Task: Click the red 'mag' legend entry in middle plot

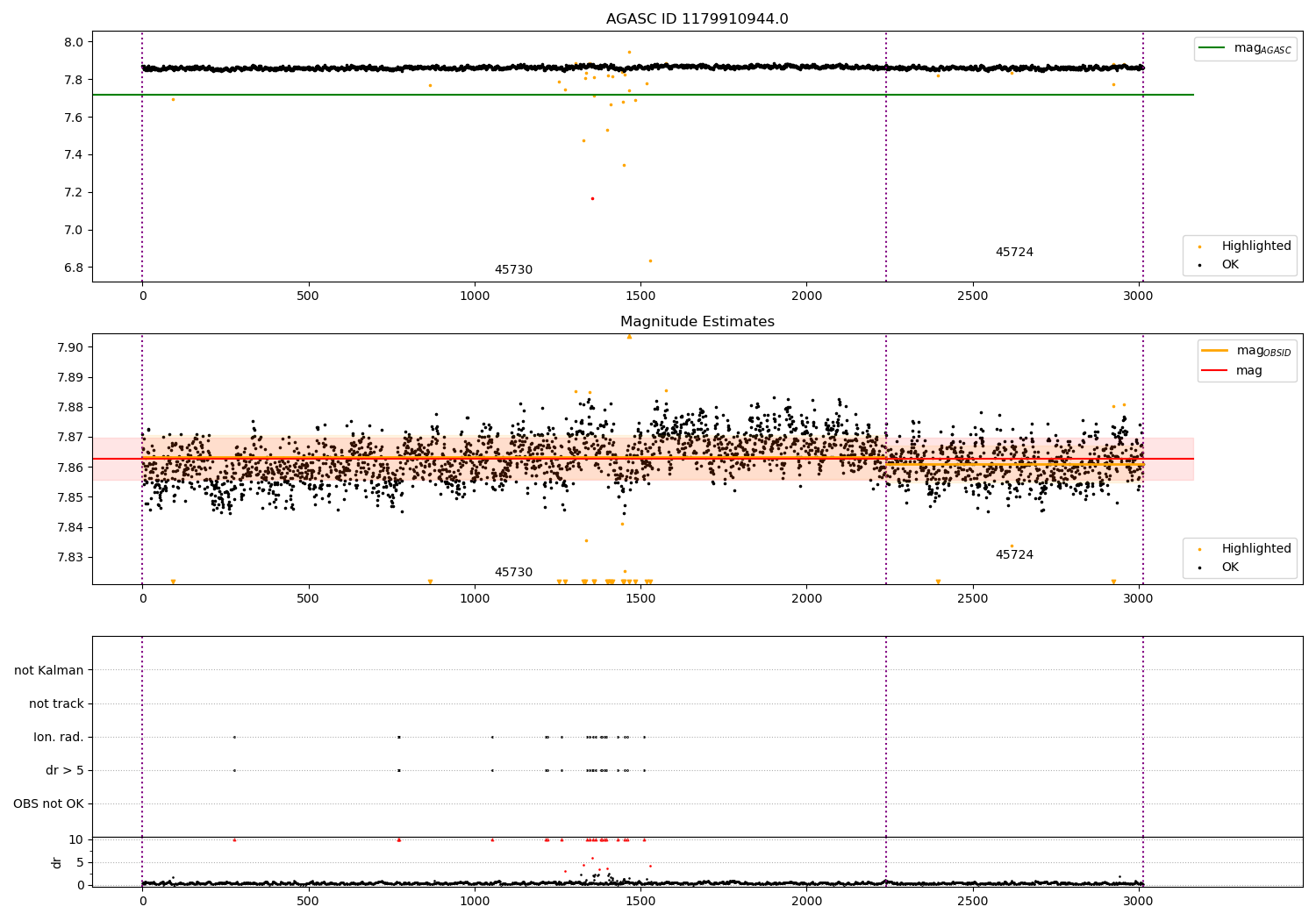Action: [x=1233, y=370]
